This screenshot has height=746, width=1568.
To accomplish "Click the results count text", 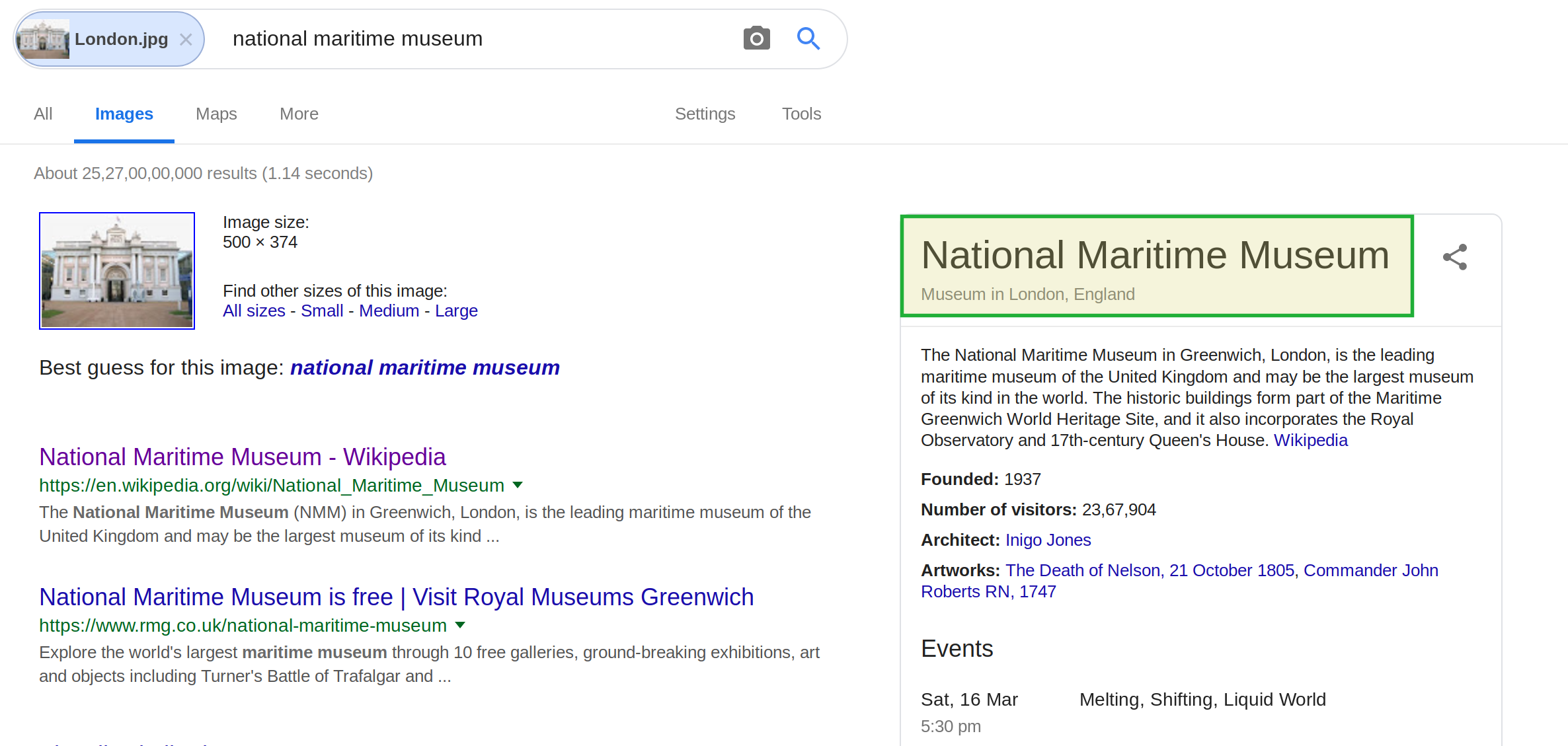I will click(x=204, y=173).
